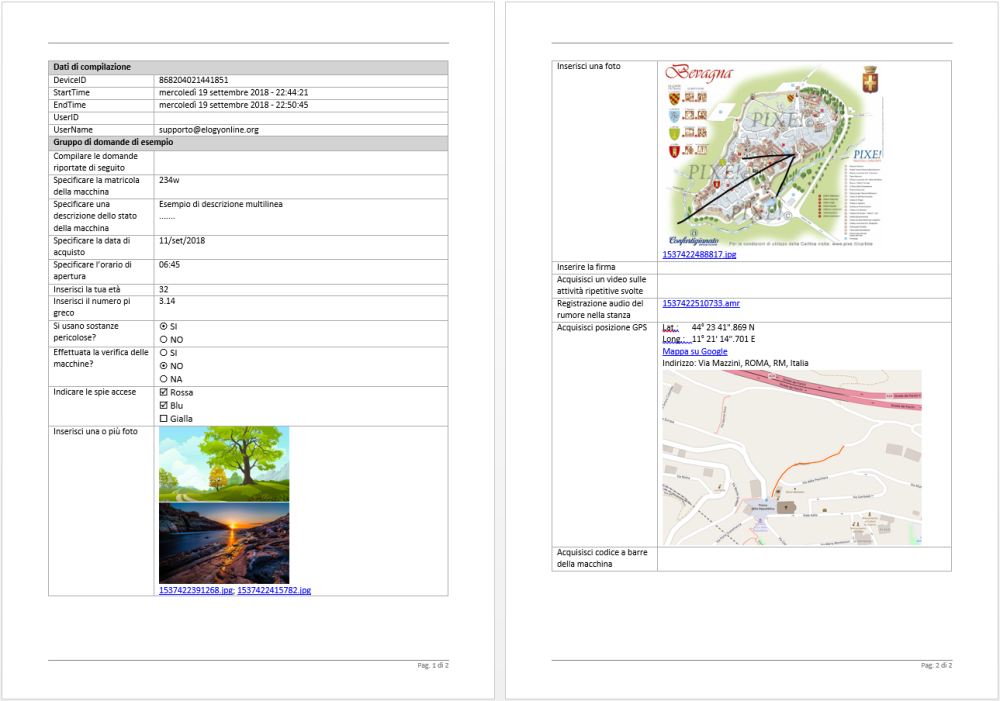Choose NA for verifica delle macchine
This screenshot has width=1000, height=701.
pos(163,379)
